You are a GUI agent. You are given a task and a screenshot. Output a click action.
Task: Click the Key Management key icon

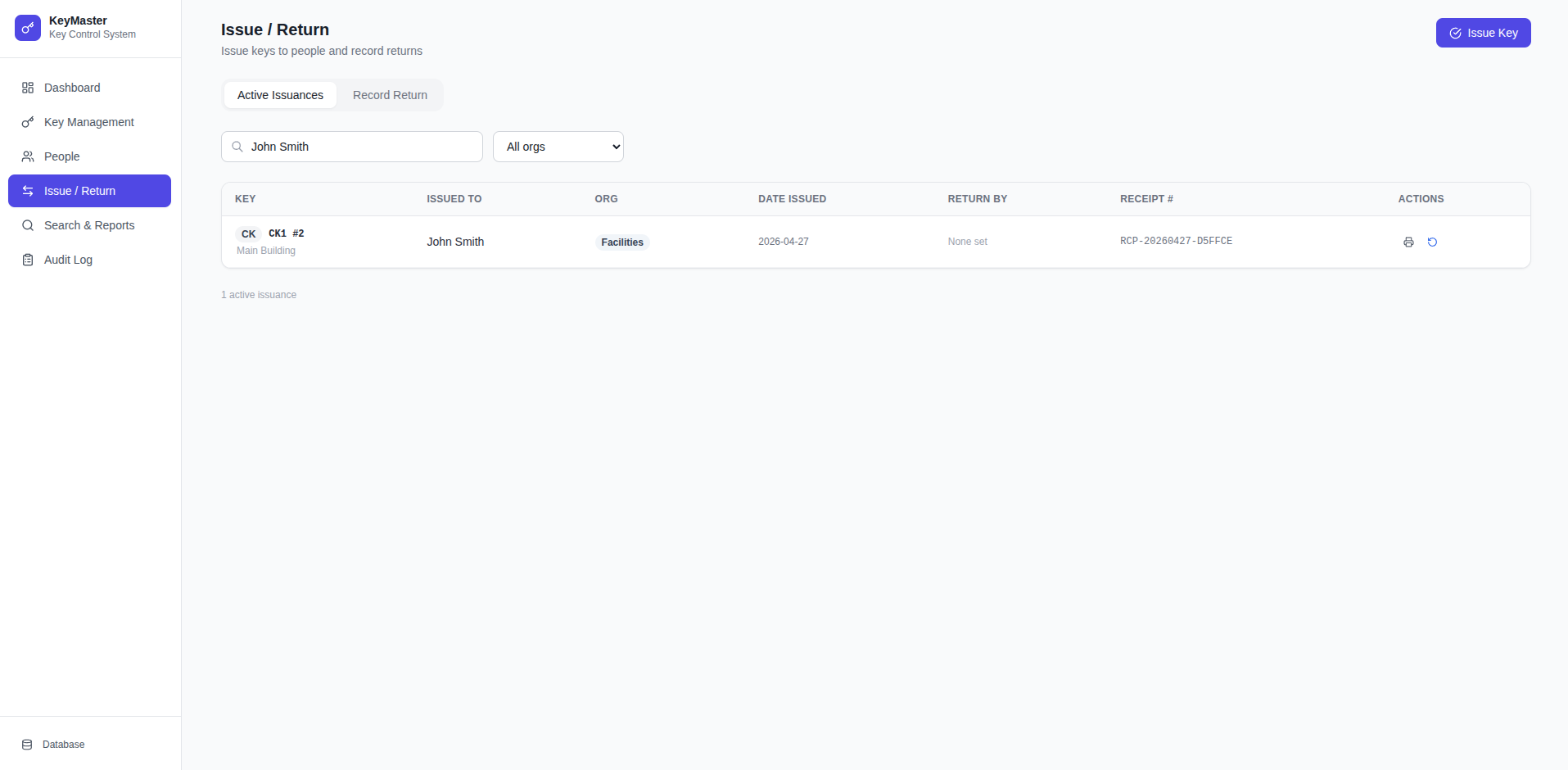coord(28,122)
